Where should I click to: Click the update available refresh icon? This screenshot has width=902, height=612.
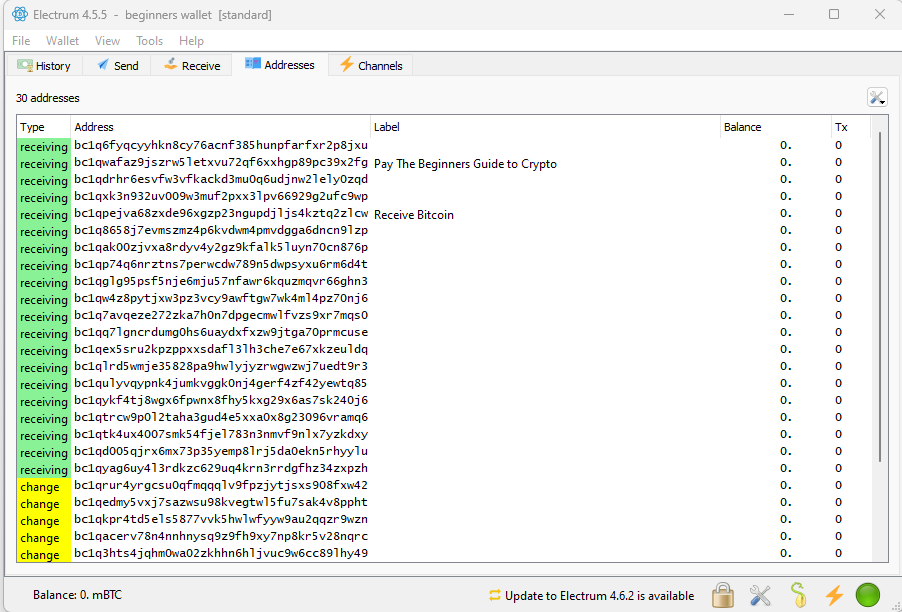point(494,596)
